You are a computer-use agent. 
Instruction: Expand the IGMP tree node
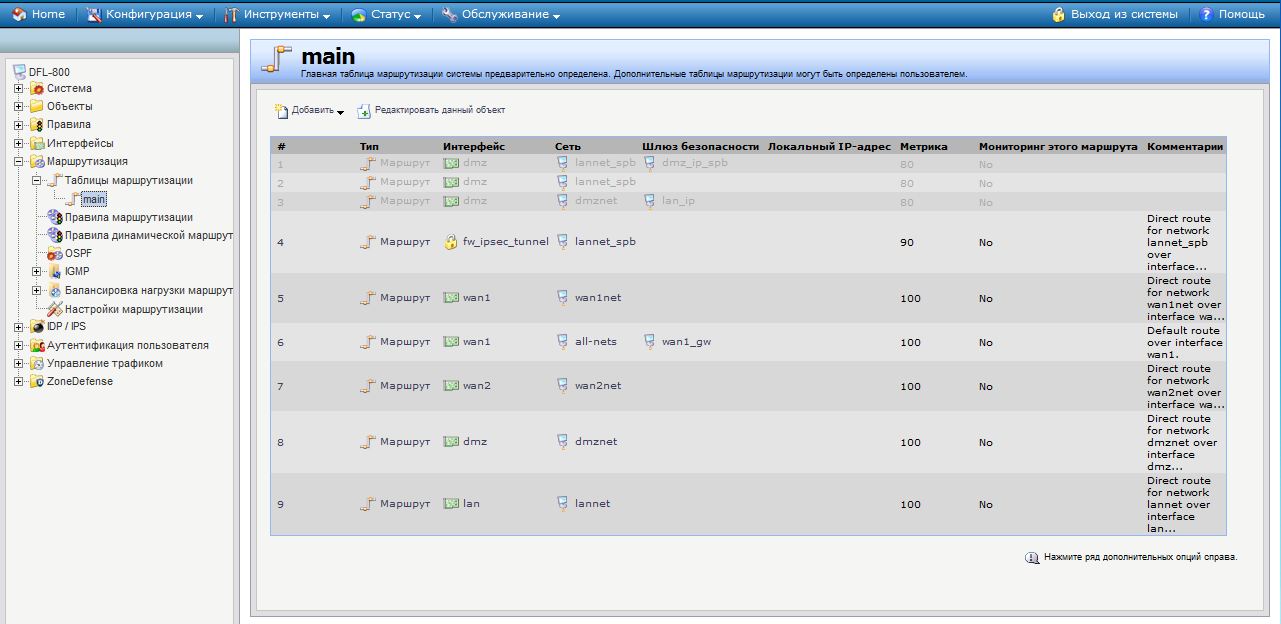pos(37,272)
